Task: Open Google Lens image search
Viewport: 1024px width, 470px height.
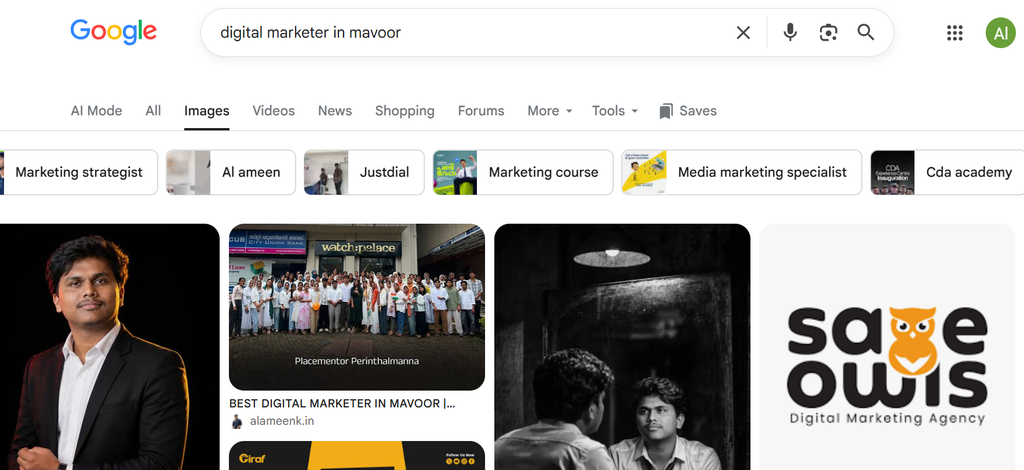Action: point(828,33)
